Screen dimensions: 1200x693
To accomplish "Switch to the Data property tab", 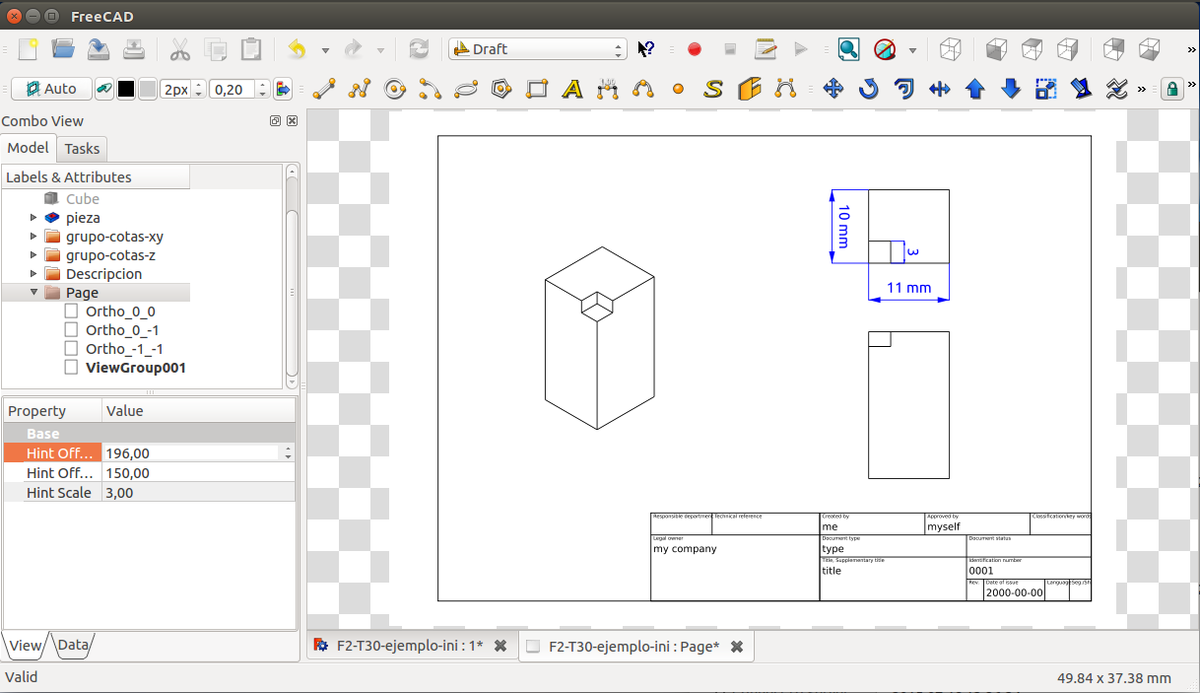I will (73, 645).
